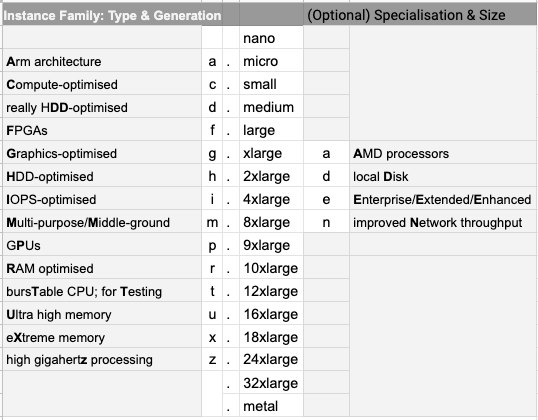Image resolution: width=538 pixels, height=420 pixels.
Task: Select the 'really HDD-optimised' cell
Action: pyautogui.click(x=102, y=107)
